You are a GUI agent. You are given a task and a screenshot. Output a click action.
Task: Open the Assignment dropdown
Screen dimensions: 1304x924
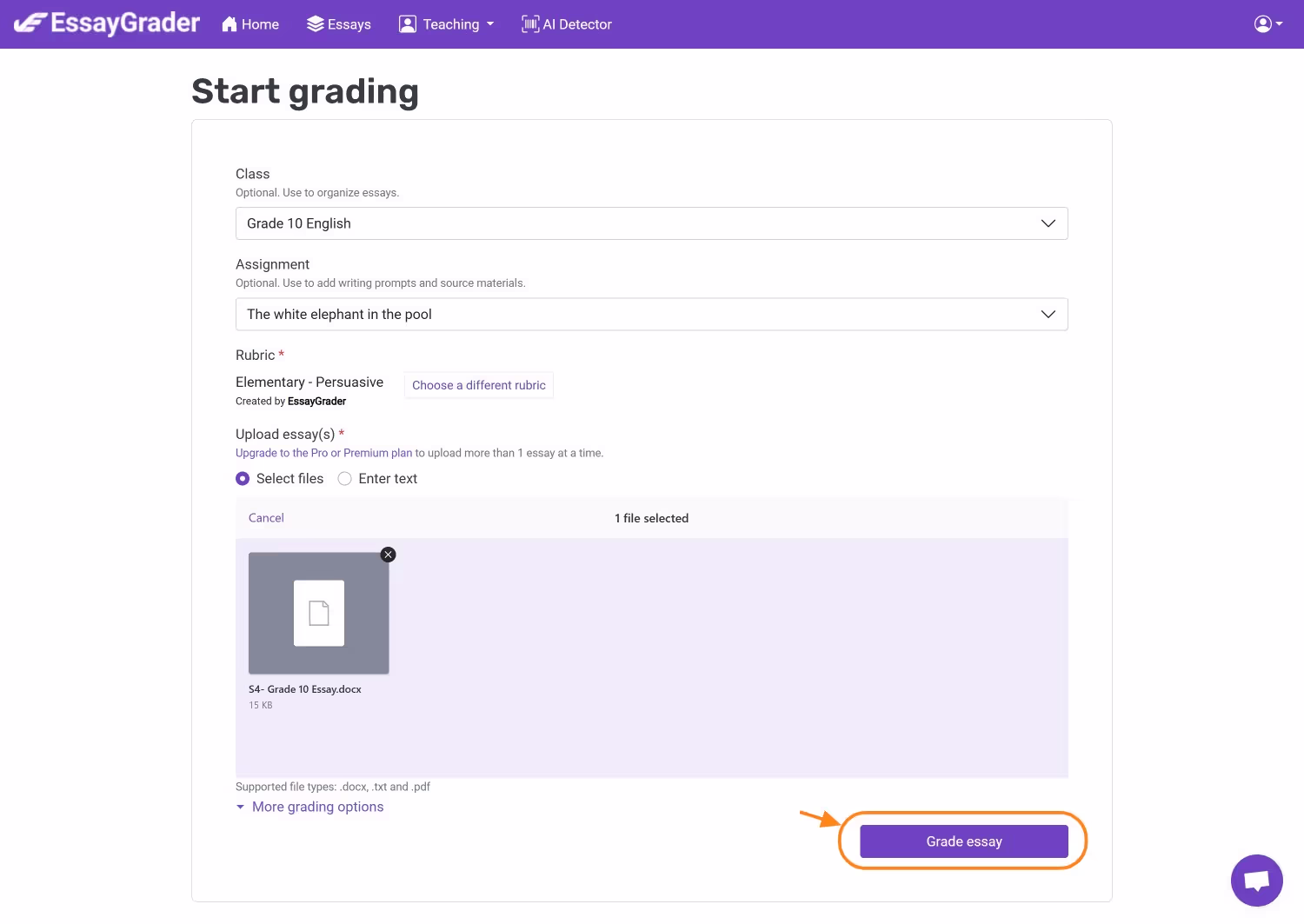click(x=652, y=314)
